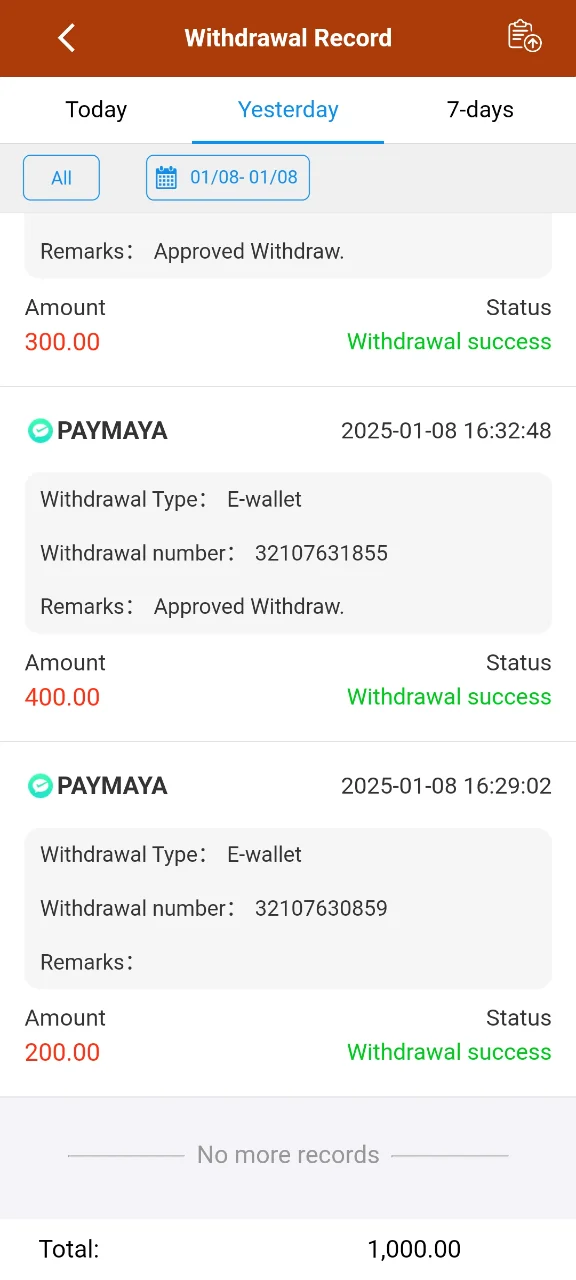Select the Yesterday tab
576x1280 pixels.
coord(288,110)
